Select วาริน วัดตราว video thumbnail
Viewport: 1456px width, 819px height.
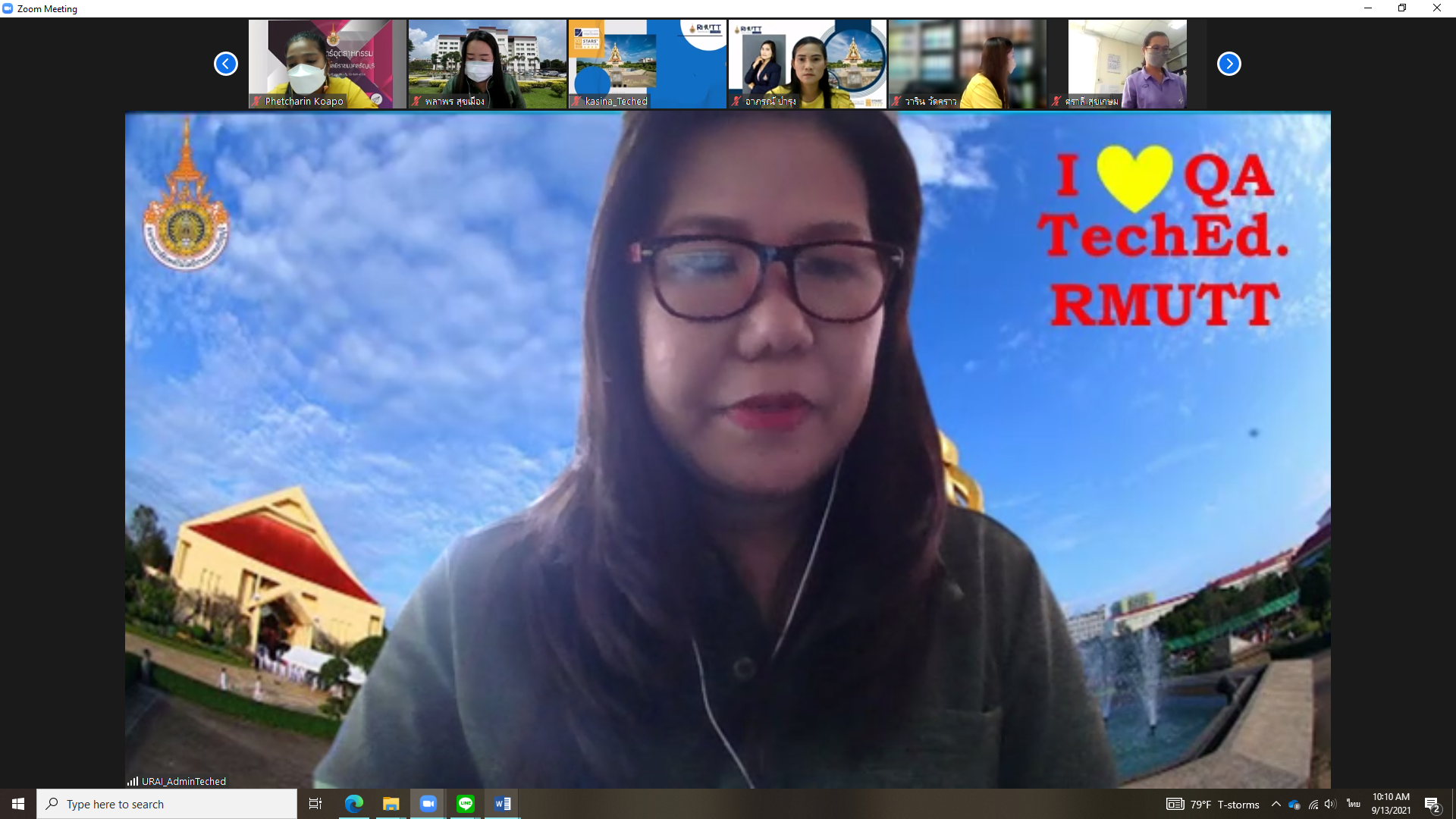968,64
